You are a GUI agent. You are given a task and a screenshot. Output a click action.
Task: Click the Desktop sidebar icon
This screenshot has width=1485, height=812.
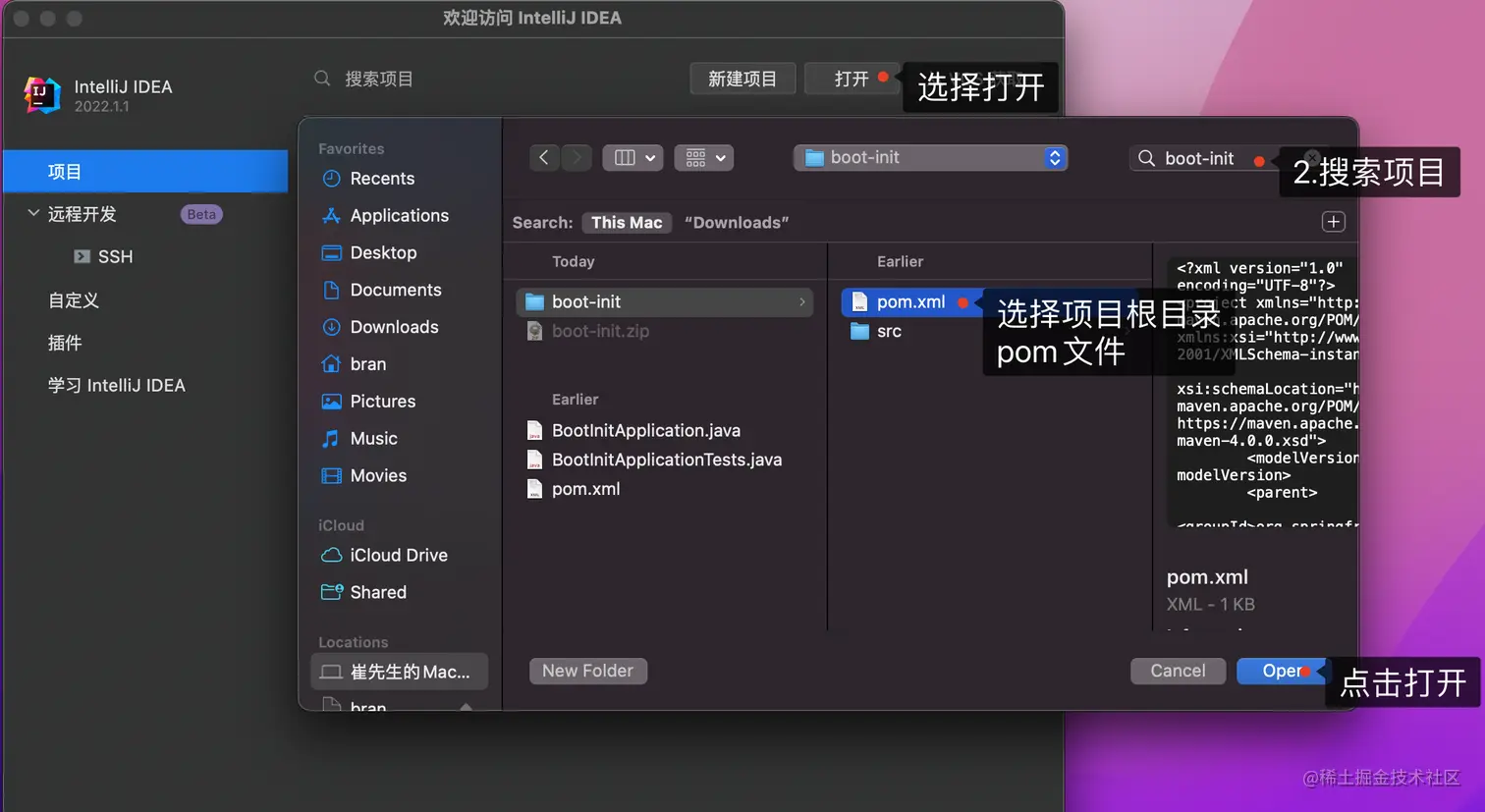pos(332,253)
